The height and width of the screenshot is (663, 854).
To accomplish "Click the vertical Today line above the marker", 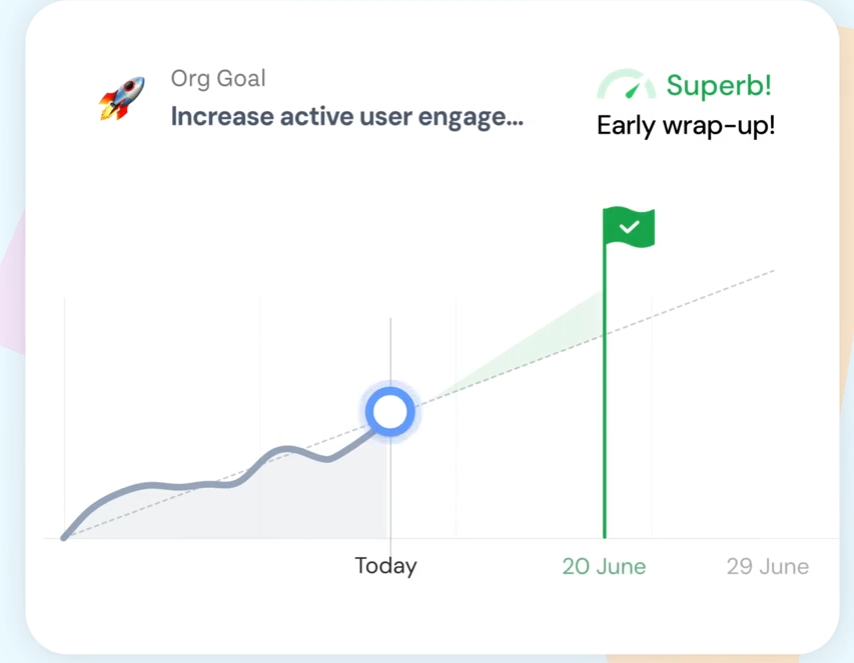I will pos(391,350).
